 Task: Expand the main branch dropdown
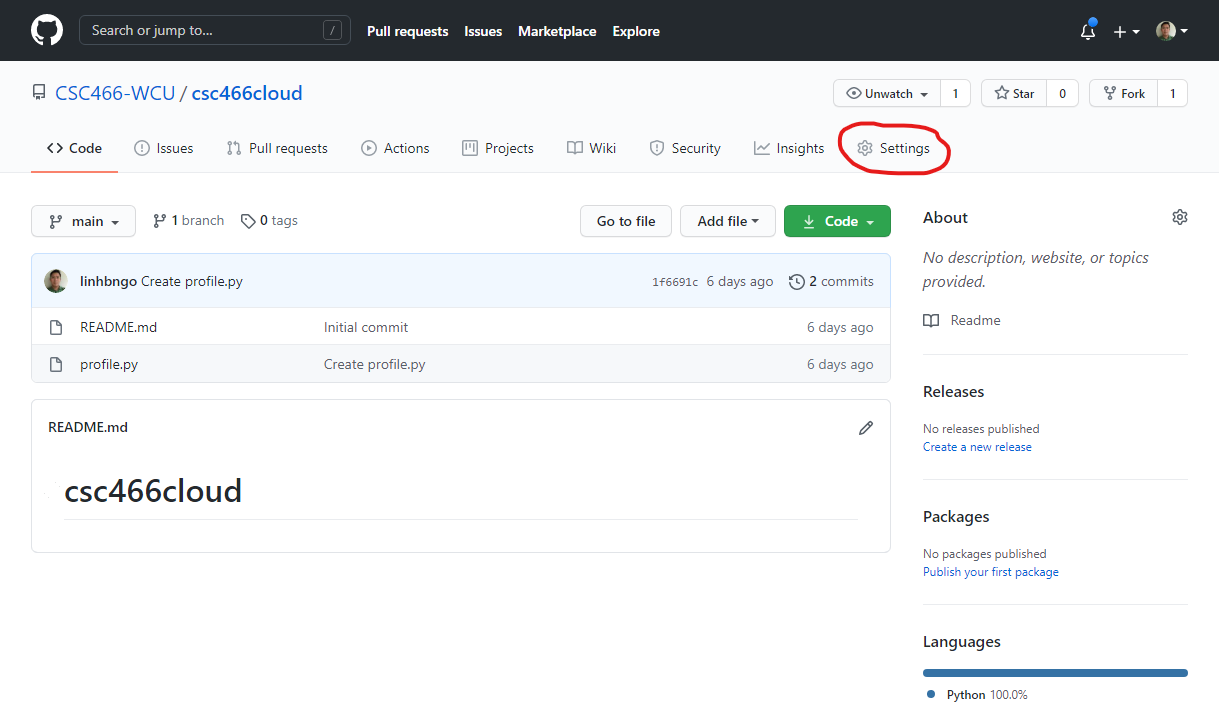tap(83, 221)
